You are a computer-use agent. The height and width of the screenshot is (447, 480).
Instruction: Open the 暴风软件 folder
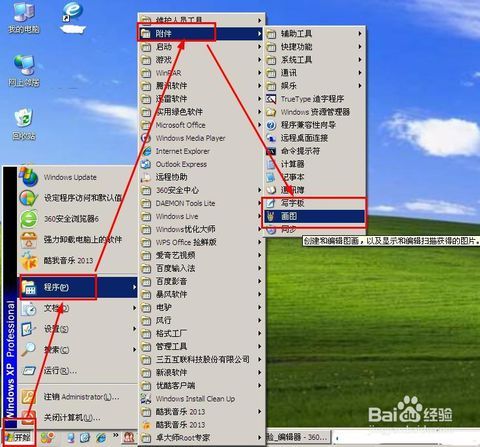pyautogui.click(x=201, y=294)
